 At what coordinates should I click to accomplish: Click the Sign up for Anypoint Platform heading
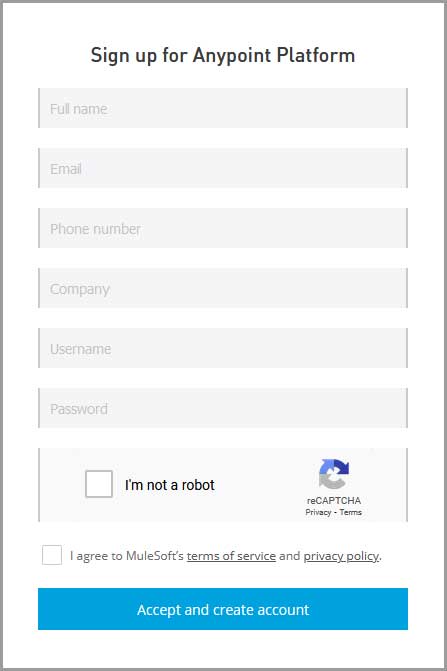pyautogui.click(x=223, y=55)
